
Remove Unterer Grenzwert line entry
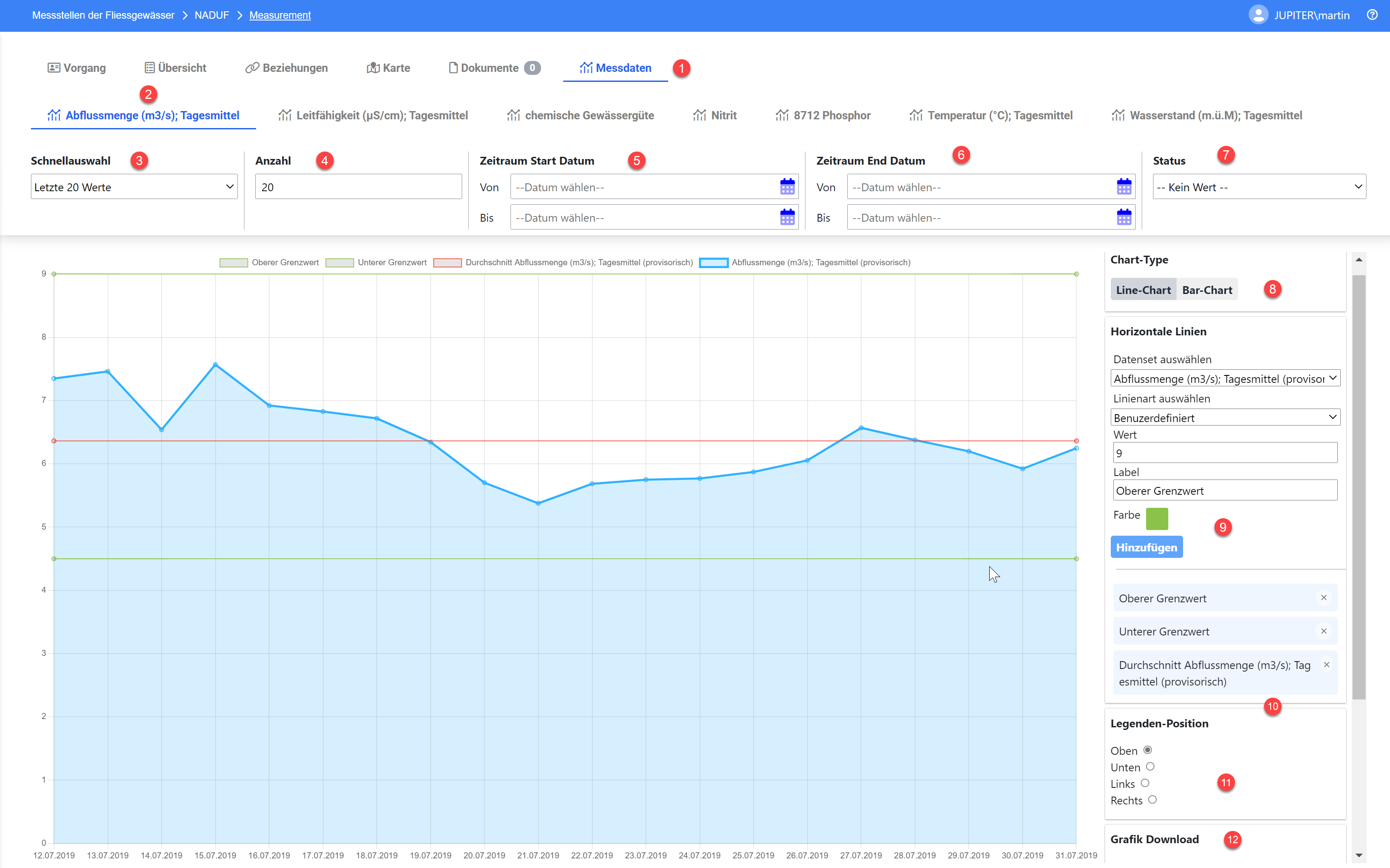pyautogui.click(x=1323, y=631)
